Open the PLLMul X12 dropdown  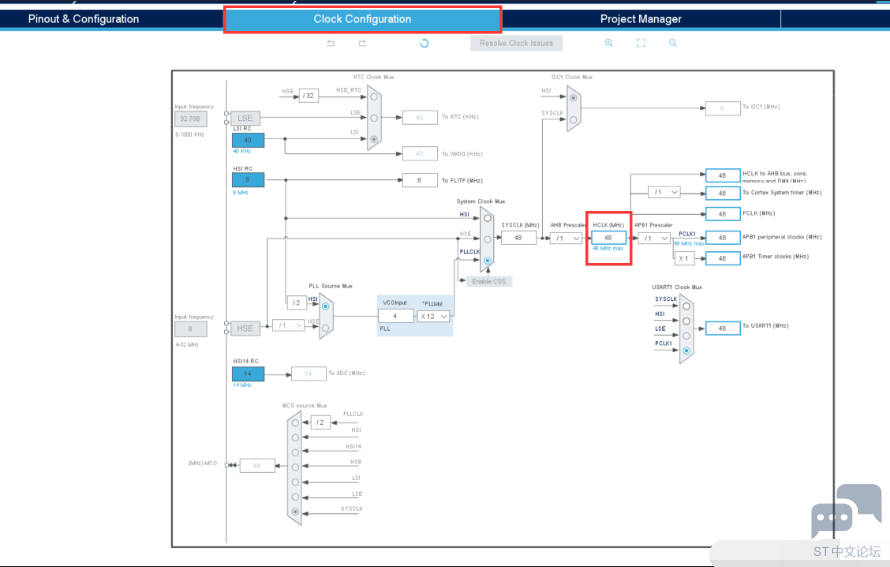pyautogui.click(x=434, y=316)
